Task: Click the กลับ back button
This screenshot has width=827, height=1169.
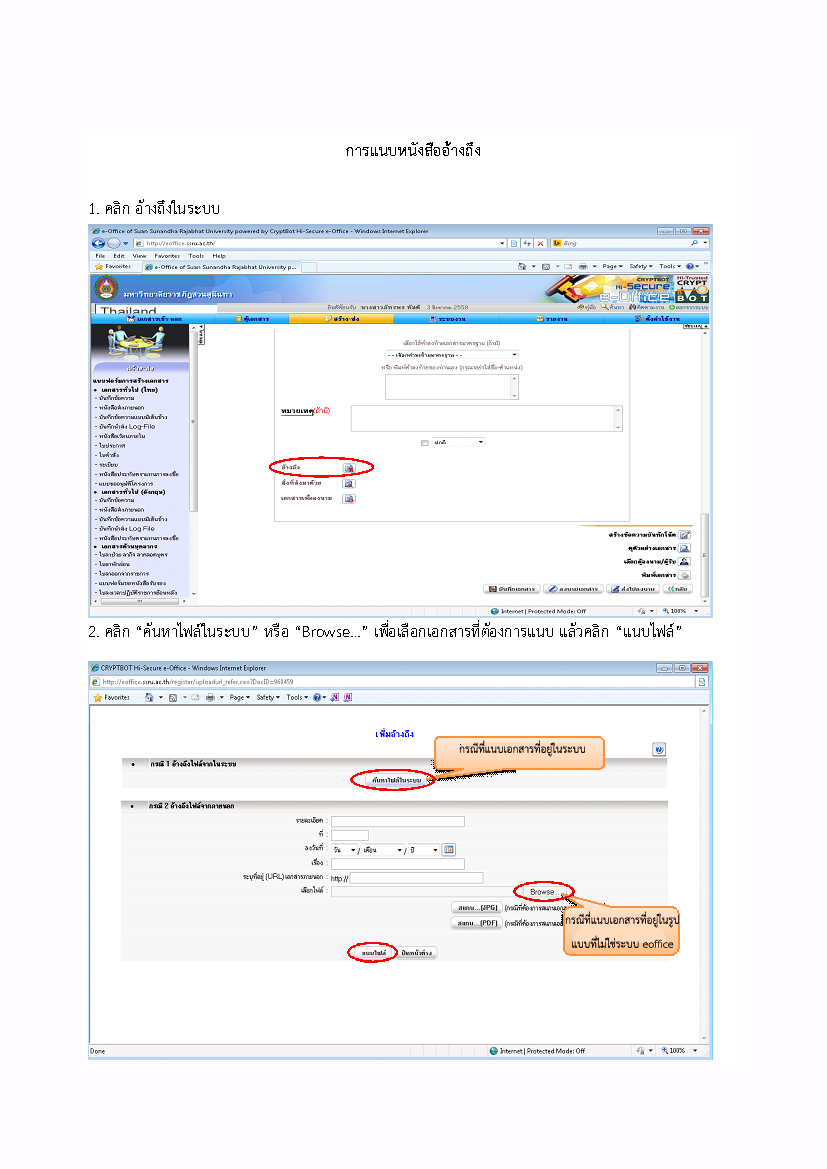Action: 679,589
